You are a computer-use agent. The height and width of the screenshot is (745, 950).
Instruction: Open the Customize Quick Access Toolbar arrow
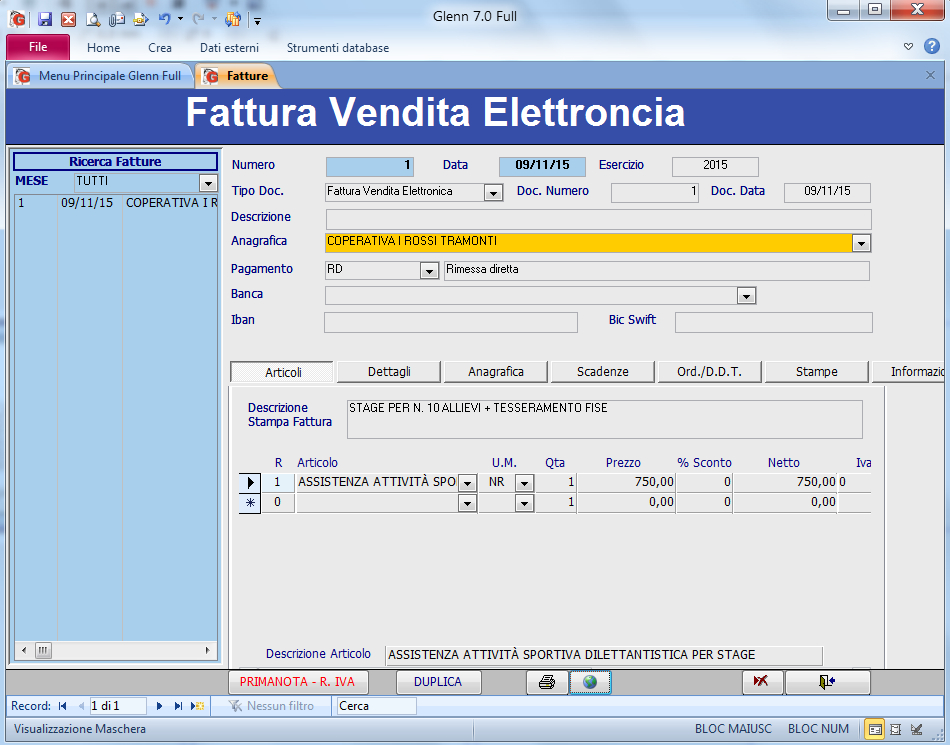(257, 21)
